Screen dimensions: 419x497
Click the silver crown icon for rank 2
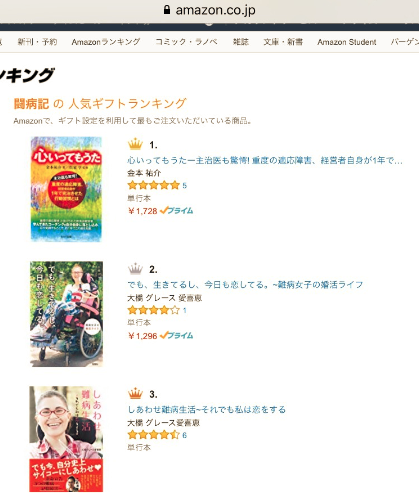(x=135, y=269)
